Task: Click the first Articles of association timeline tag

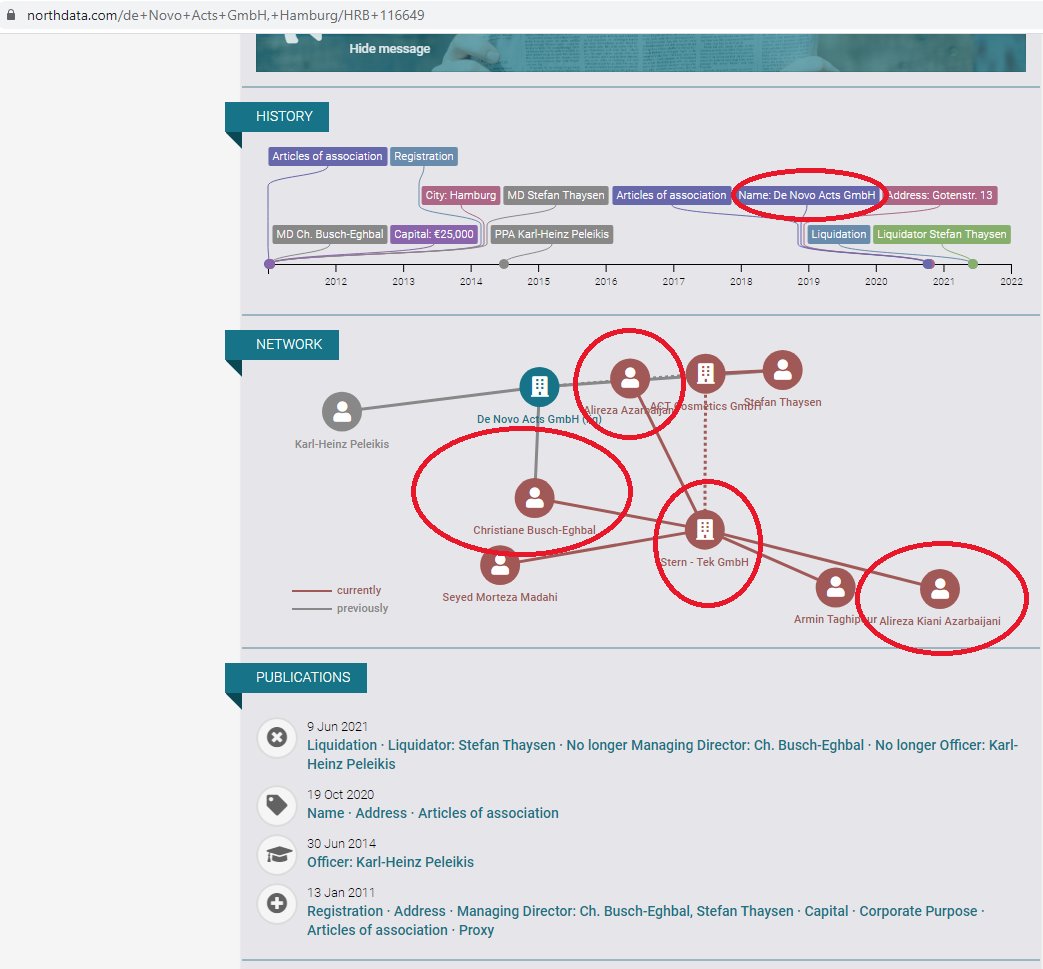Action: (x=327, y=156)
